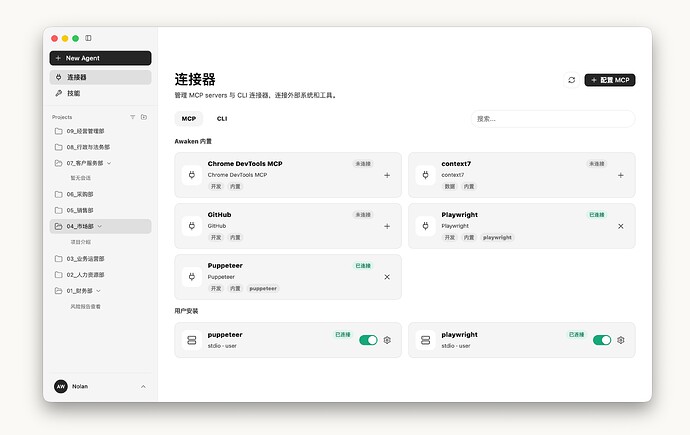This screenshot has height=435, width=690.
Task: Click the puppeteer tag on Puppeteer card
Action: click(263, 289)
